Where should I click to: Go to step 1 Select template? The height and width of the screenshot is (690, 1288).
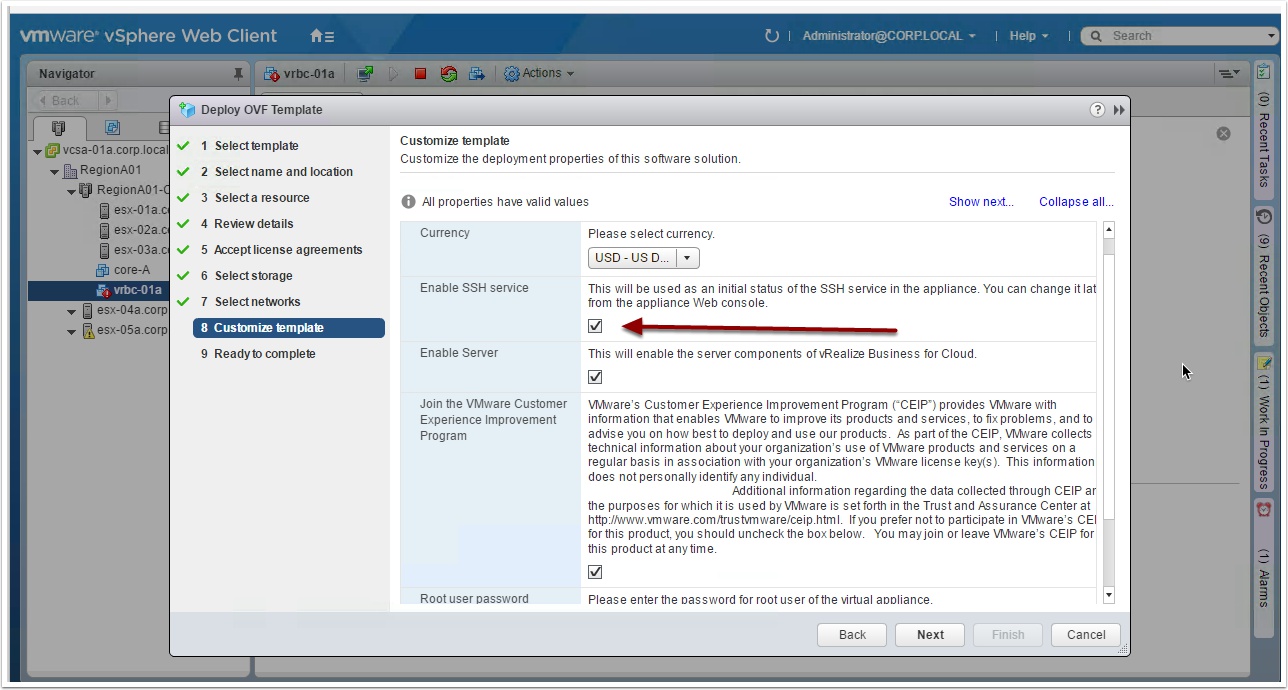249,146
